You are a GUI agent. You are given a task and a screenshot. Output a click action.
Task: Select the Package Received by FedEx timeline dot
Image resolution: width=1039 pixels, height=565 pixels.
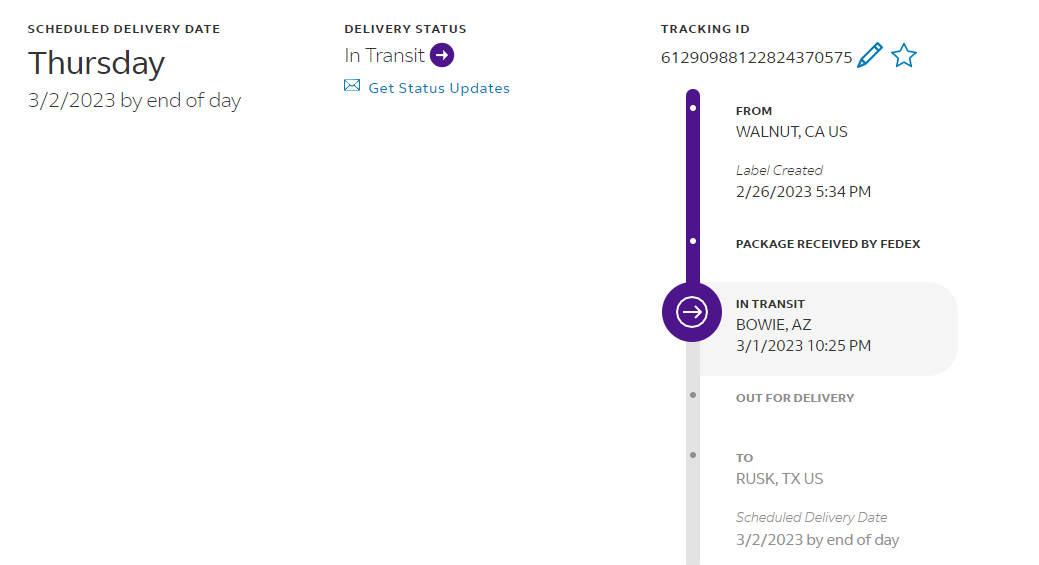tap(693, 241)
